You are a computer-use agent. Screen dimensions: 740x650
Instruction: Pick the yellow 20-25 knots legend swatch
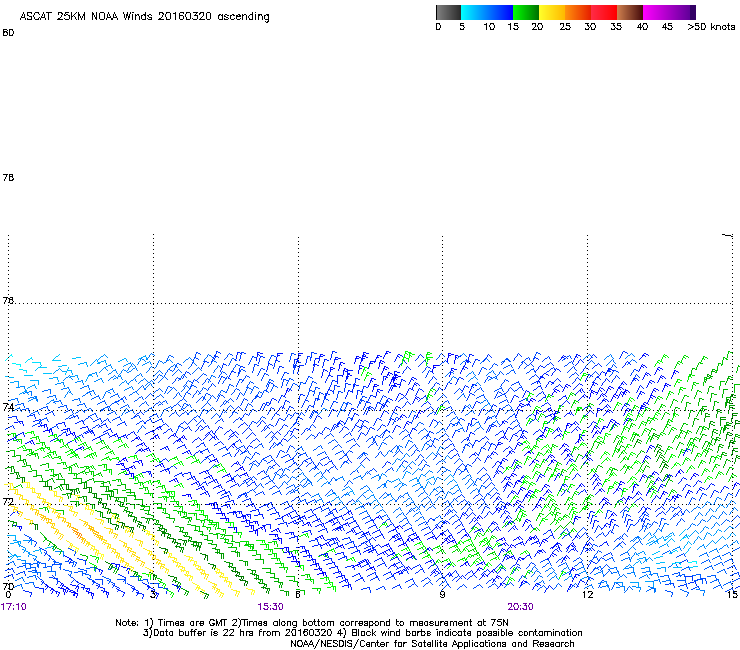552,12
